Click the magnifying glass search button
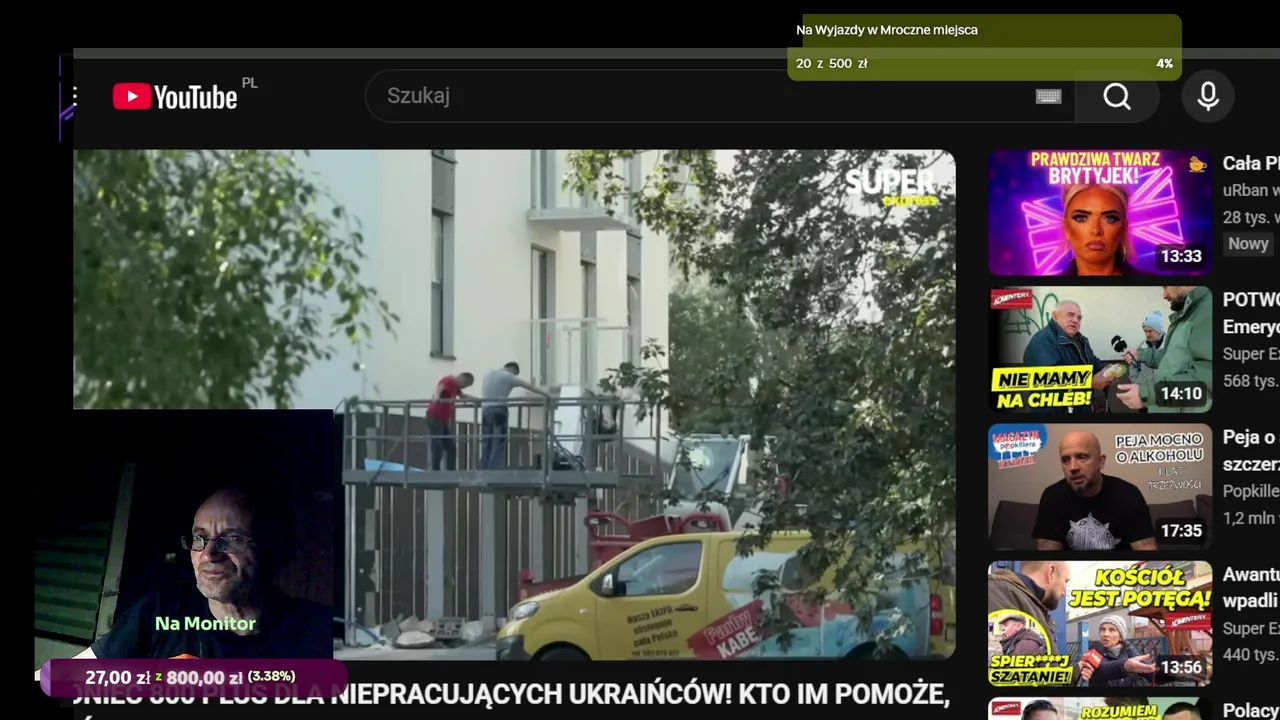Image resolution: width=1280 pixels, height=720 pixels. click(x=1117, y=96)
